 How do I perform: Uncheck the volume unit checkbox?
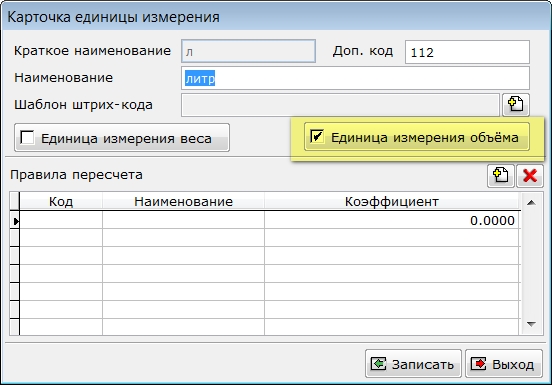tap(317, 137)
